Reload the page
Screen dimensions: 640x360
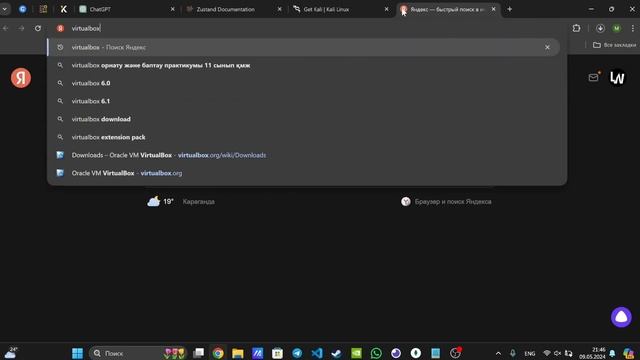[38, 28]
